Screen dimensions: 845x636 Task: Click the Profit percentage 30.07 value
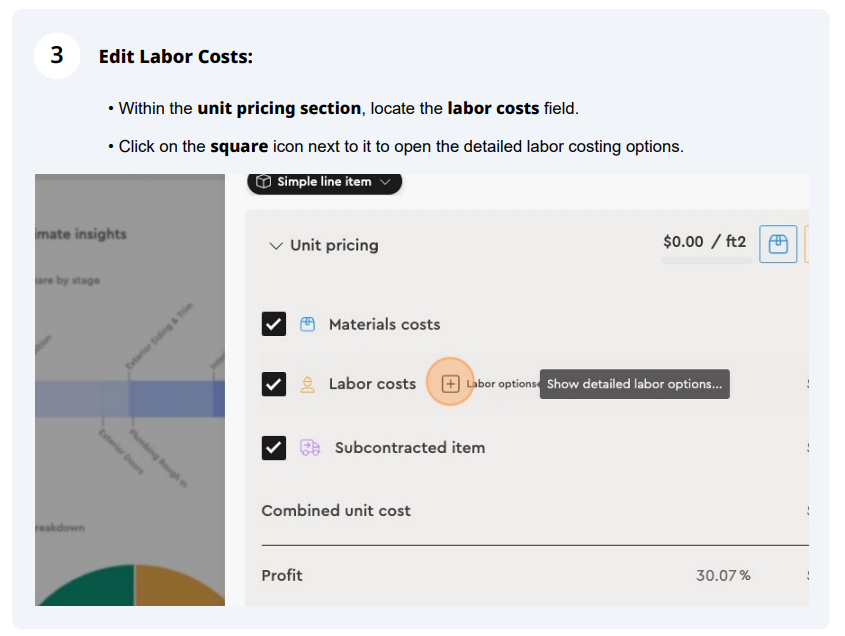723,576
